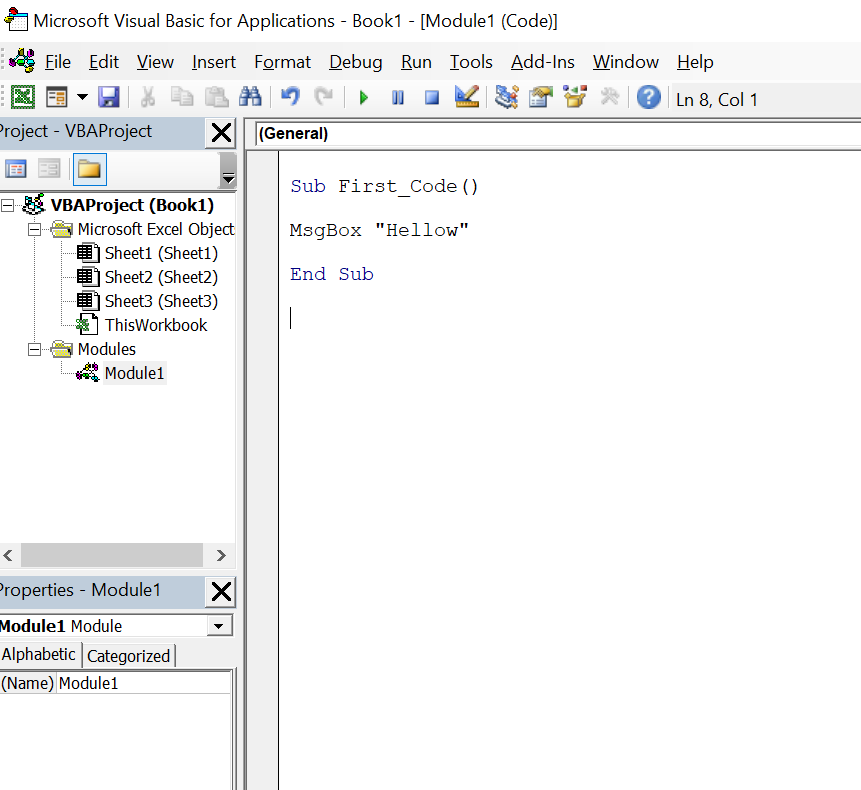Open the Run menu

click(x=416, y=62)
